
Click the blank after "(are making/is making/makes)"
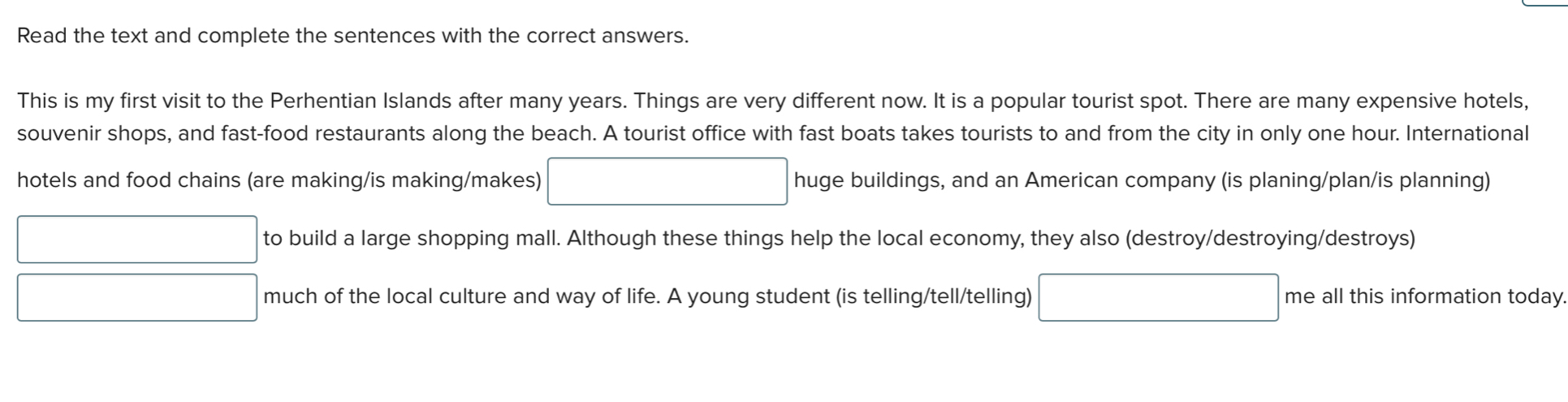point(667,181)
